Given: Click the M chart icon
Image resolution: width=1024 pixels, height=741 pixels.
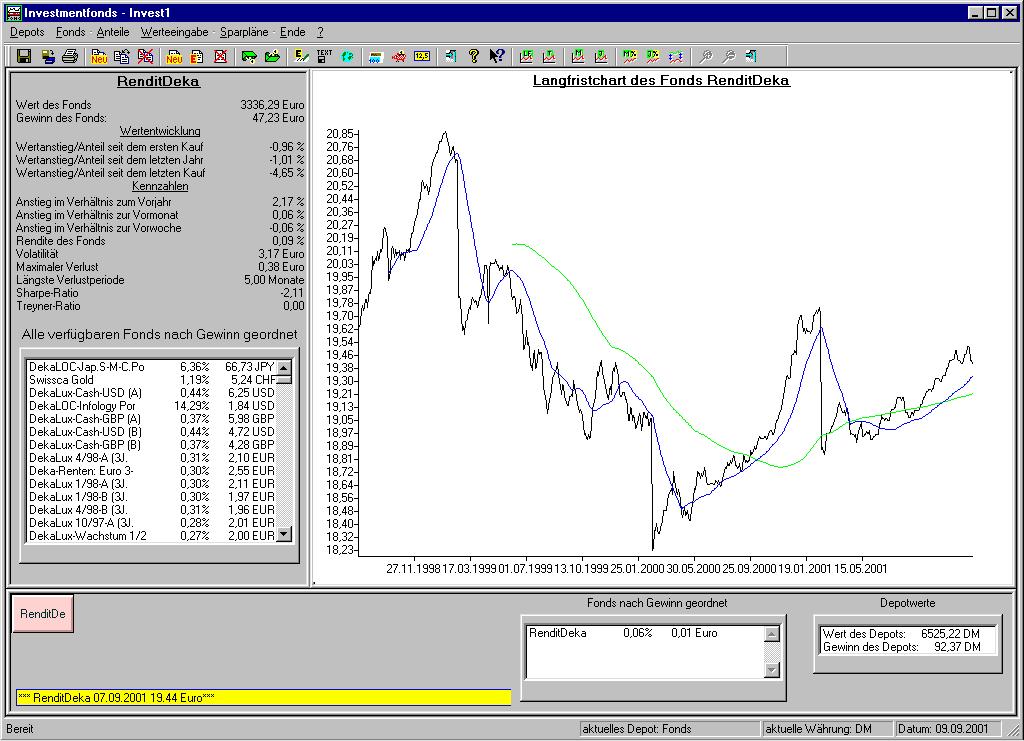Looking at the screenshot, I should (578, 56).
